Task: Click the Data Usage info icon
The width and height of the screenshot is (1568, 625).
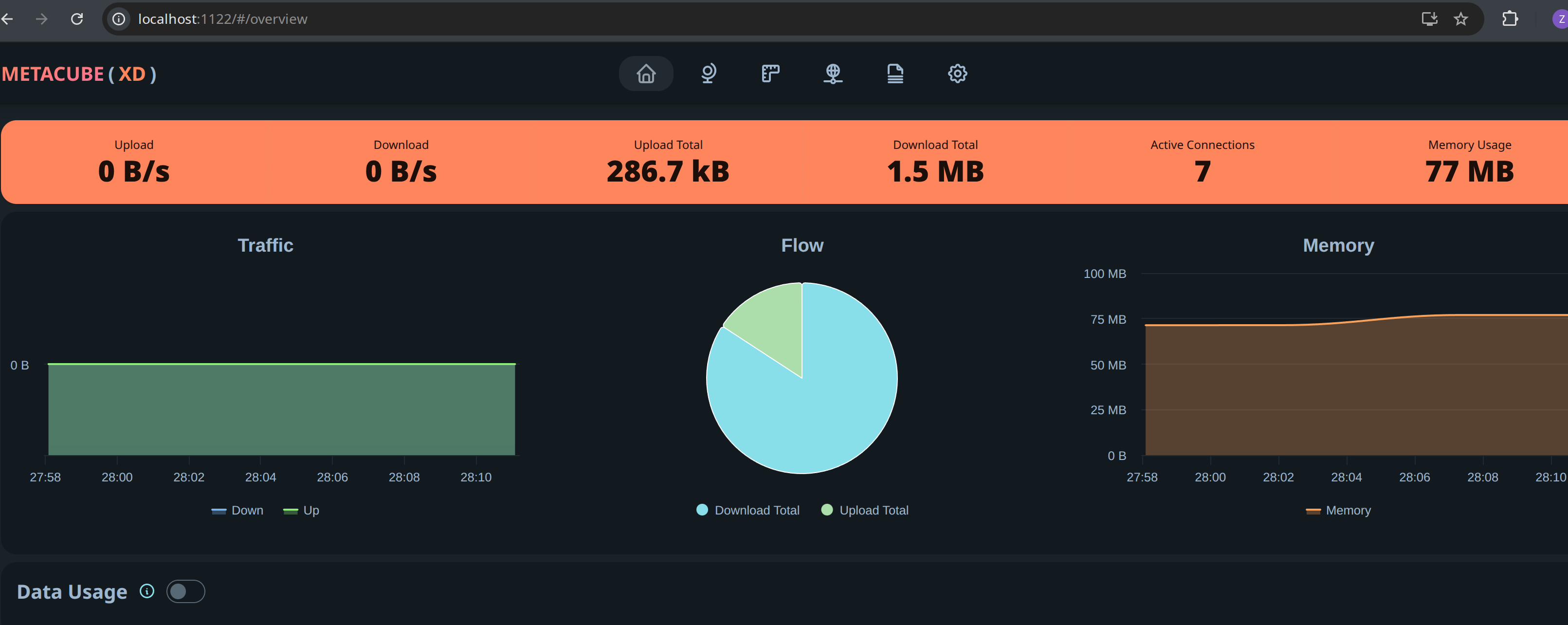Action: click(x=146, y=591)
